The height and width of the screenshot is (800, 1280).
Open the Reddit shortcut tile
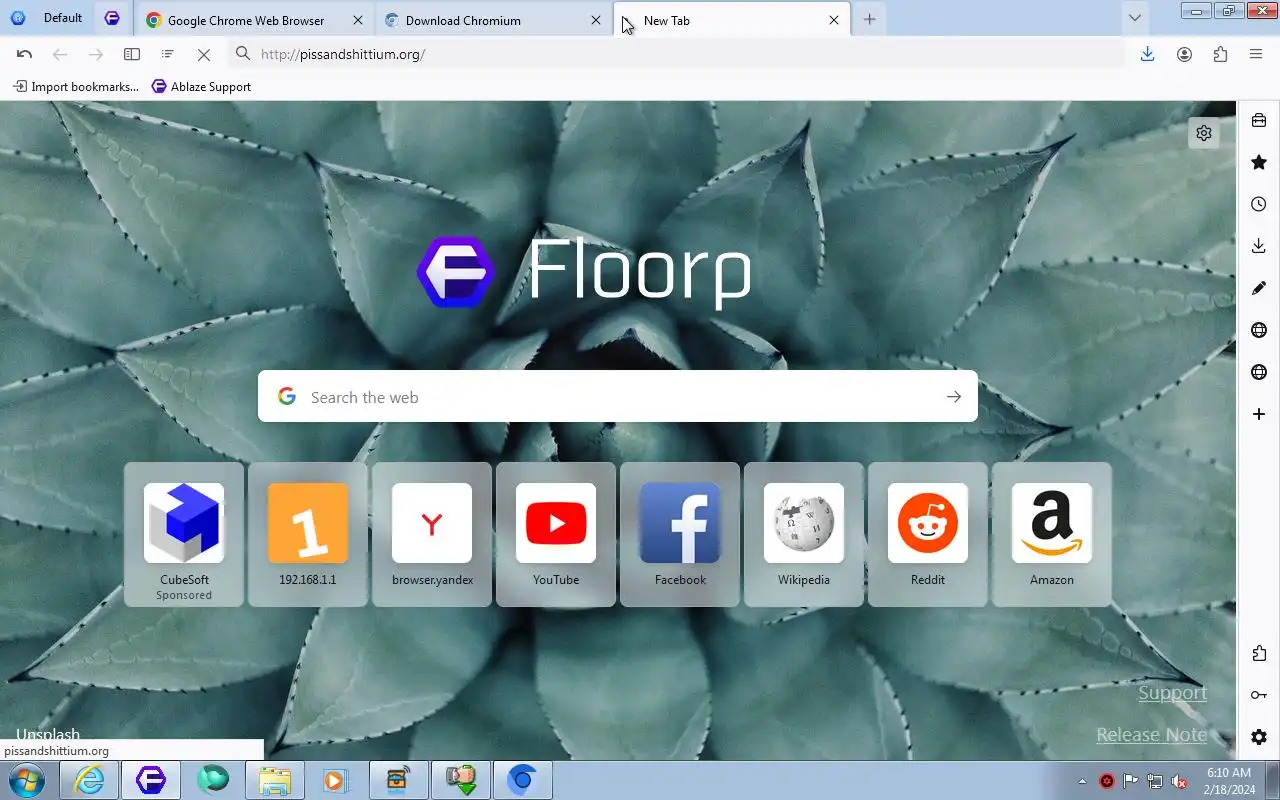pyautogui.click(x=928, y=534)
